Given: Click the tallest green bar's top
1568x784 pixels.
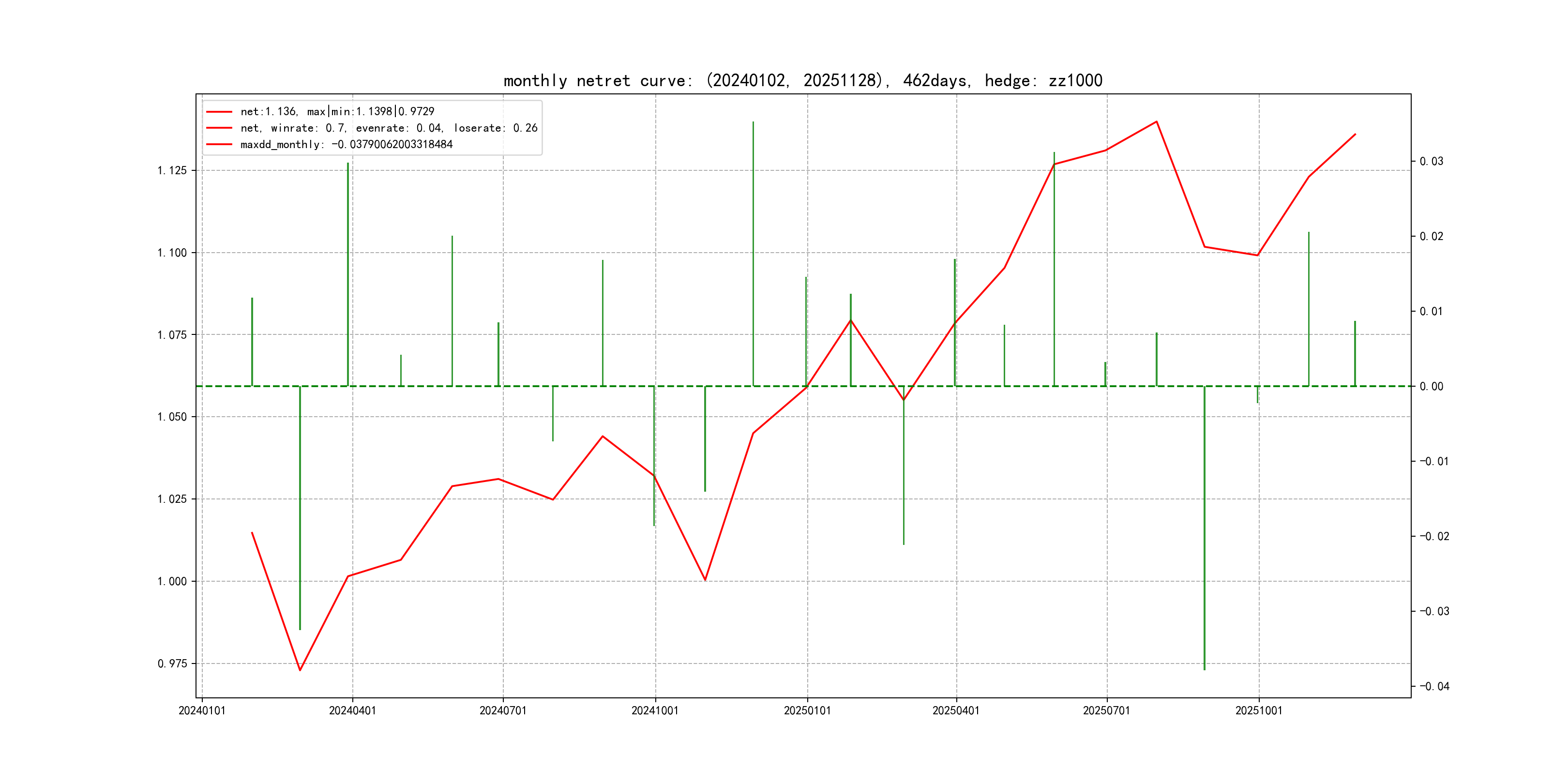Looking at the screenshot, I should tap(753, 122).
